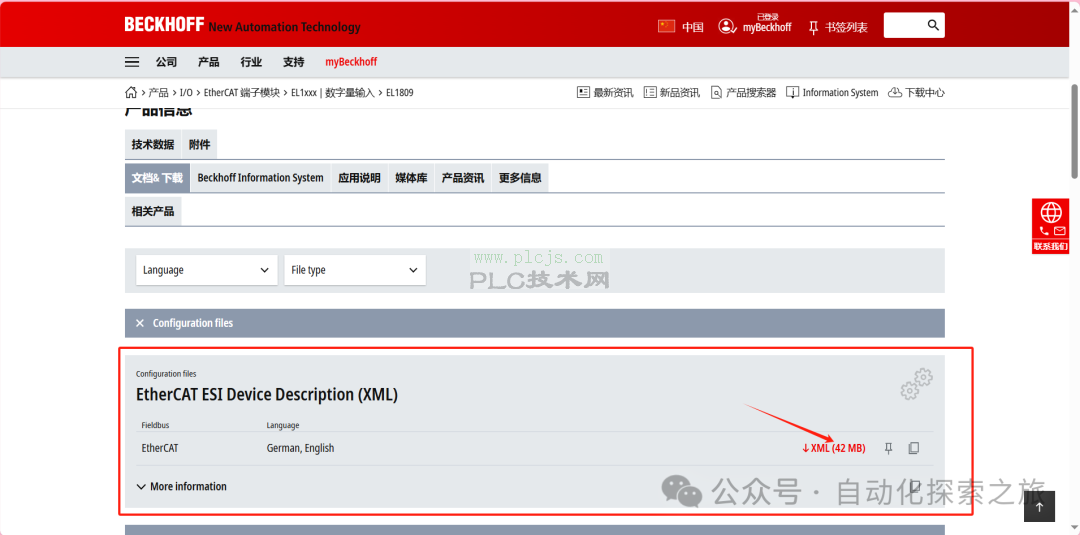1080x535 pixels.
Task: Open 新品资讯 new products link
Action: 672,92
